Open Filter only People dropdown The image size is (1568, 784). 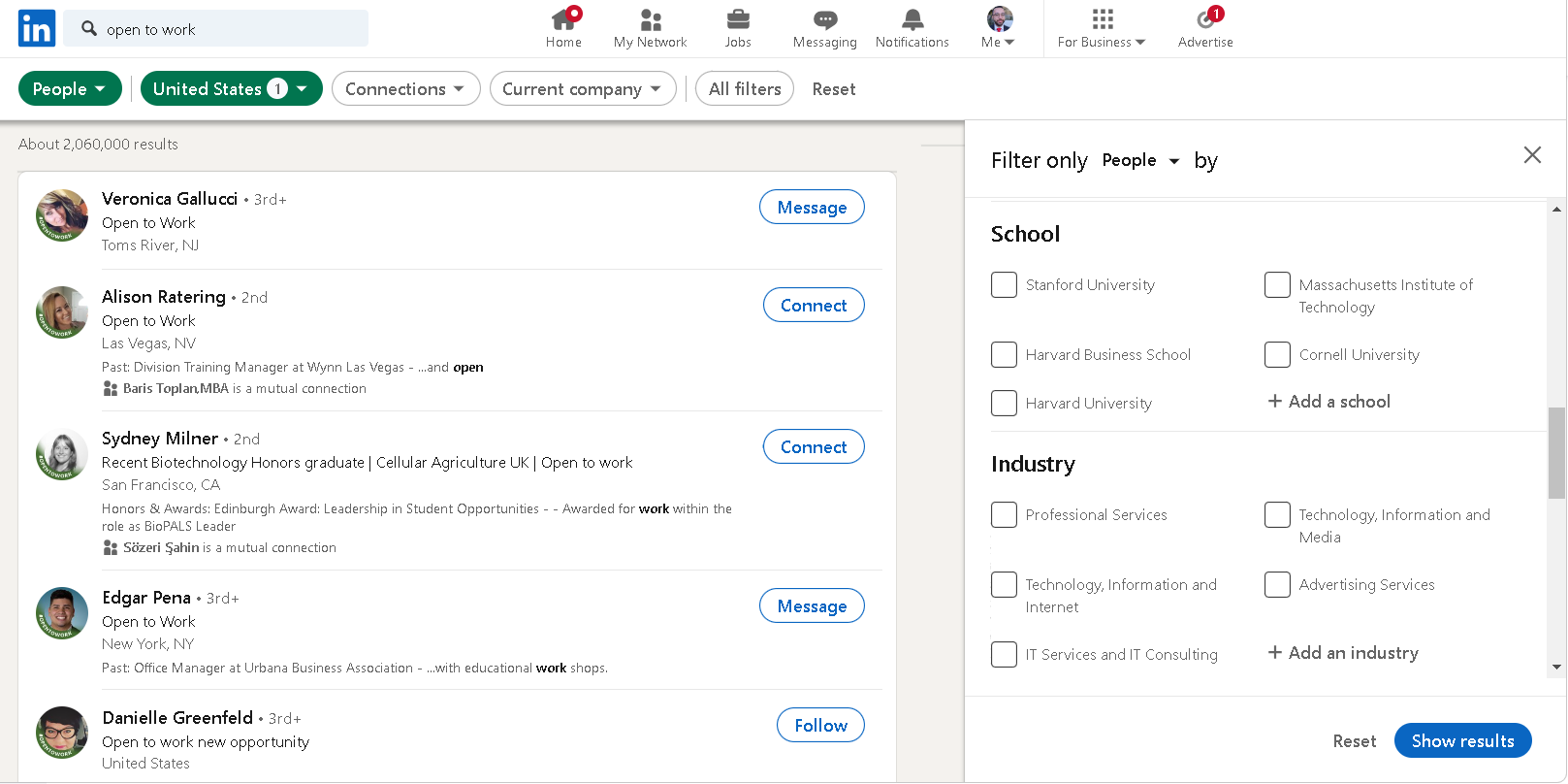click(1140, 161)
